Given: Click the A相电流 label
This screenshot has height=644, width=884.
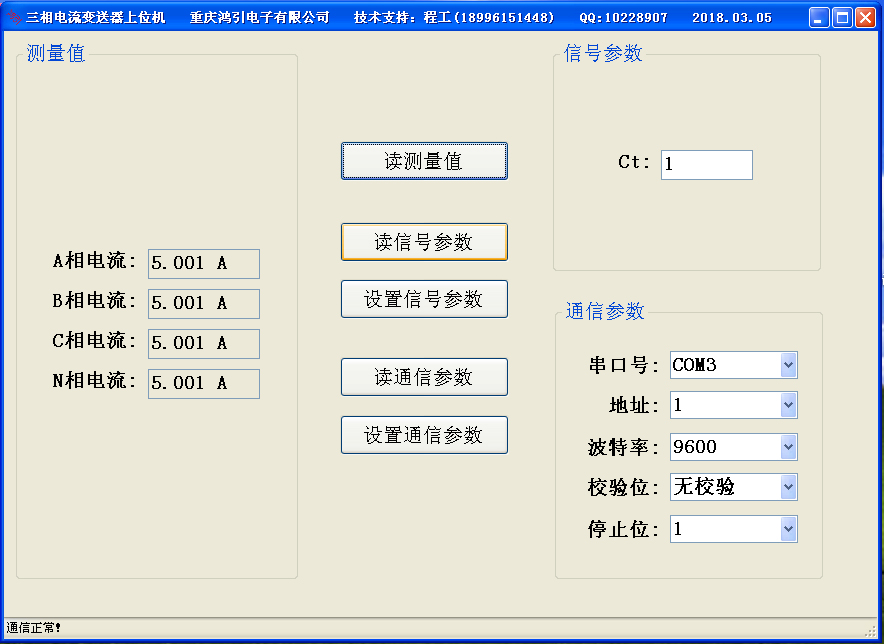Looking at the screenshot, I should point(94,261).
